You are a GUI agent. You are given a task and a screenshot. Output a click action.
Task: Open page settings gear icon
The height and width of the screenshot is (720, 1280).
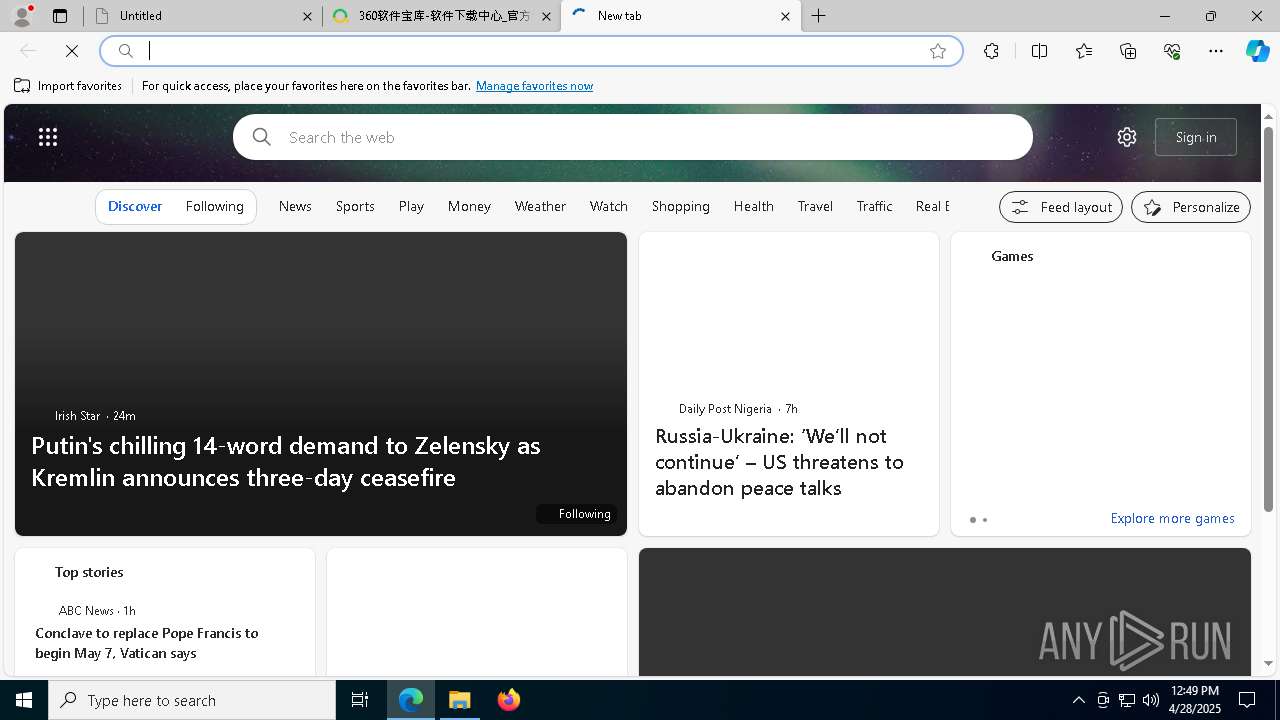pos(1127,137)
